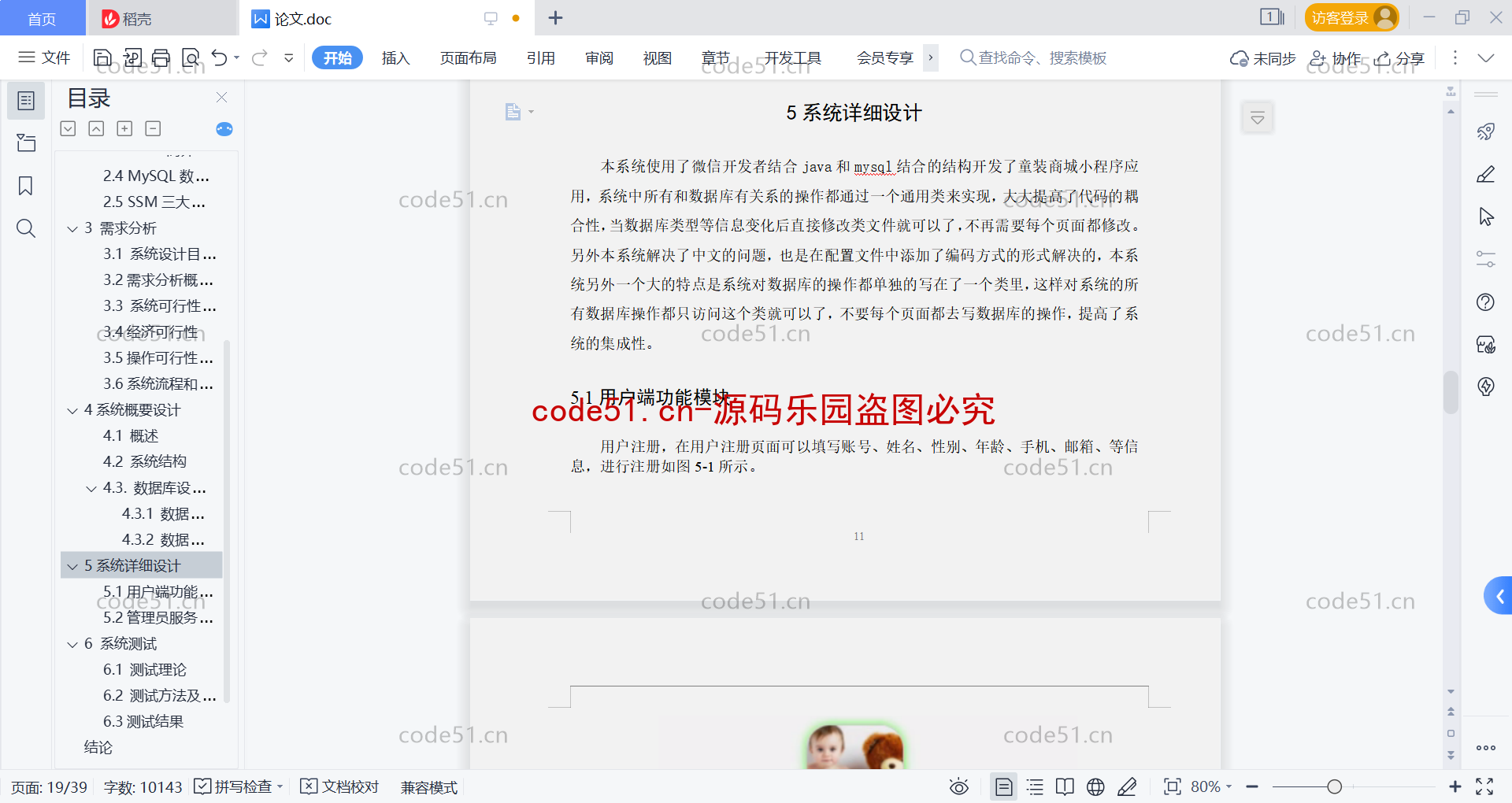Switch to outline view icon in status bar
Screen dimensions: 1512x803
pyautogui.click(x=1035, y=786)
